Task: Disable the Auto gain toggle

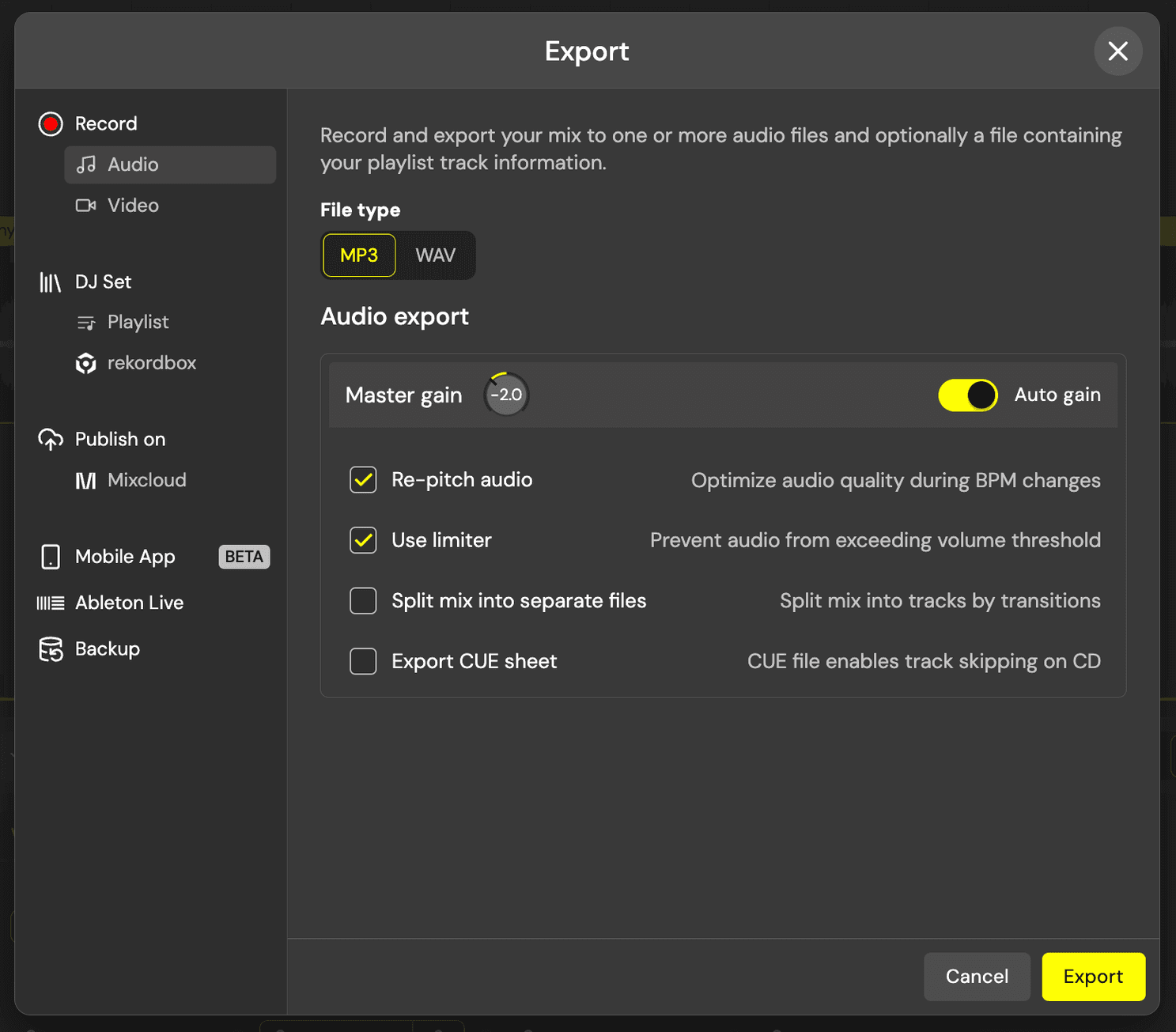Action: (x=967, y=395)
